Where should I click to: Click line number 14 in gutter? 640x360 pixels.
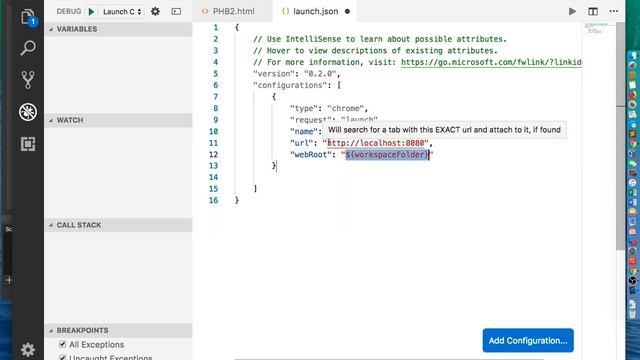(213, 177)
